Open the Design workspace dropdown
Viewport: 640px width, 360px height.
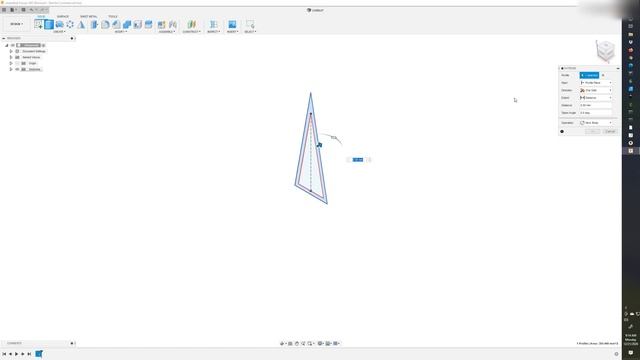16,24
